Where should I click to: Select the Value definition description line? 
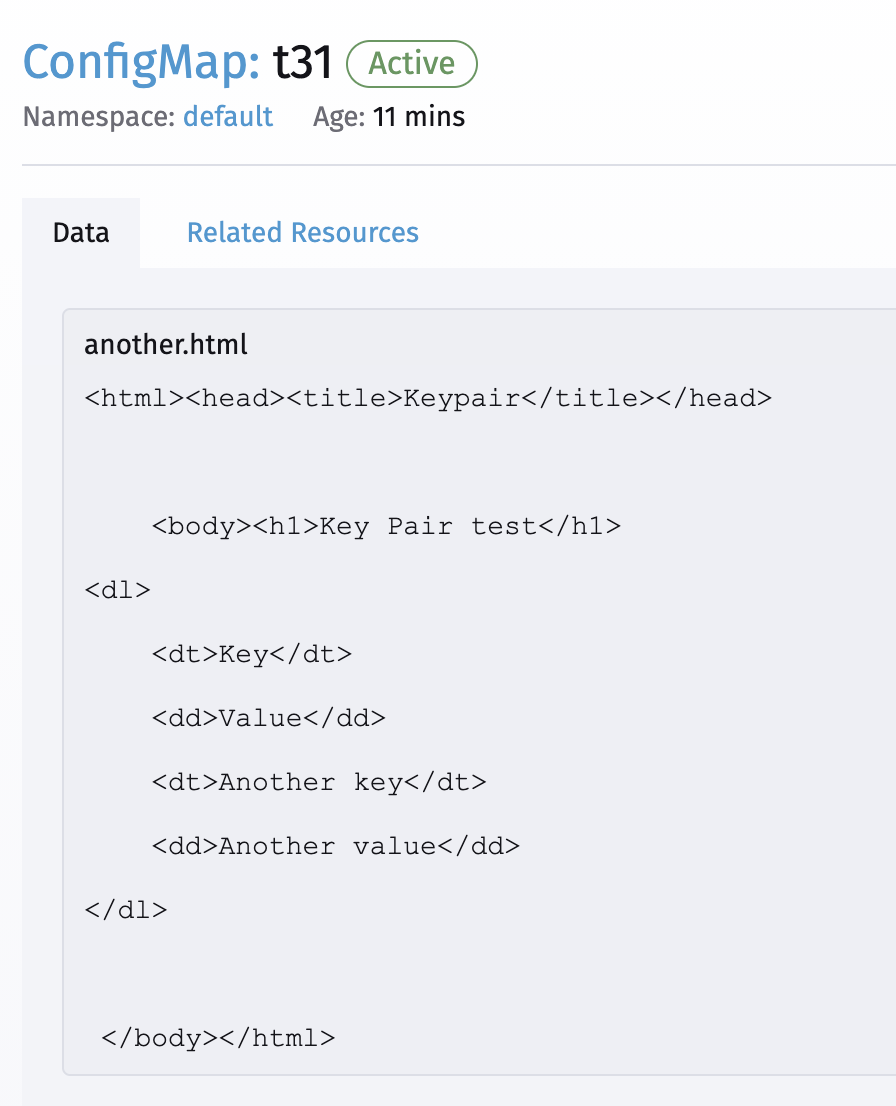268,717
